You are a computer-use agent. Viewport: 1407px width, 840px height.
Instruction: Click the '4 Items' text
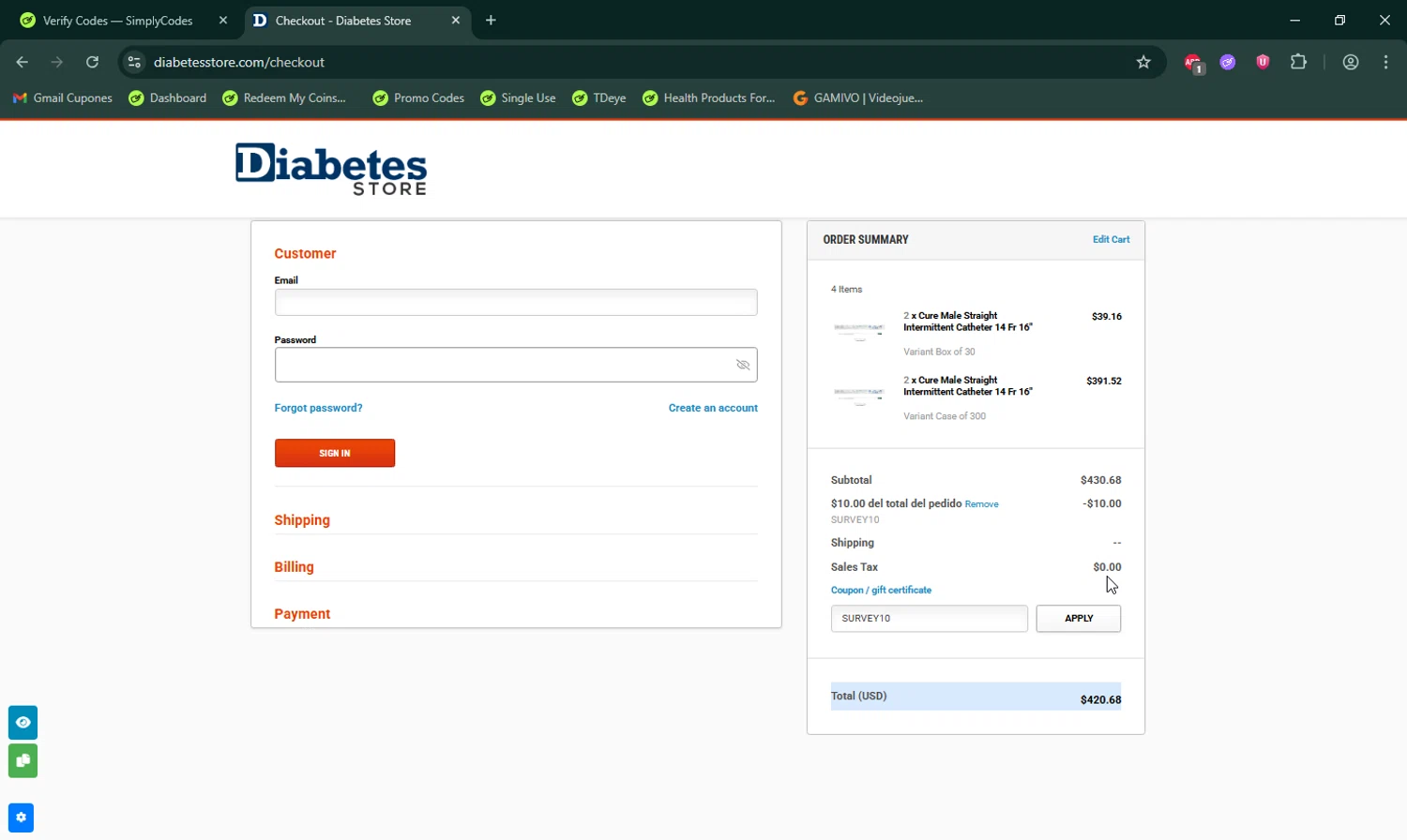click(846, 289)
